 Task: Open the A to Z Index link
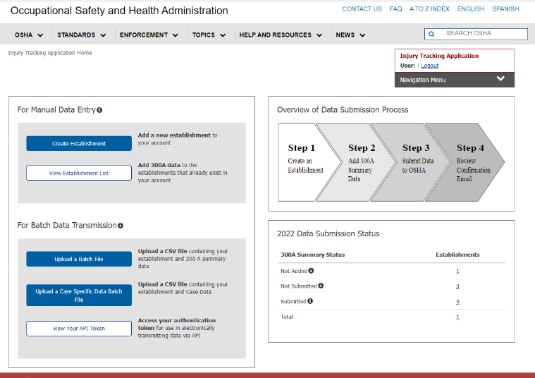click(x=429, y=9)
